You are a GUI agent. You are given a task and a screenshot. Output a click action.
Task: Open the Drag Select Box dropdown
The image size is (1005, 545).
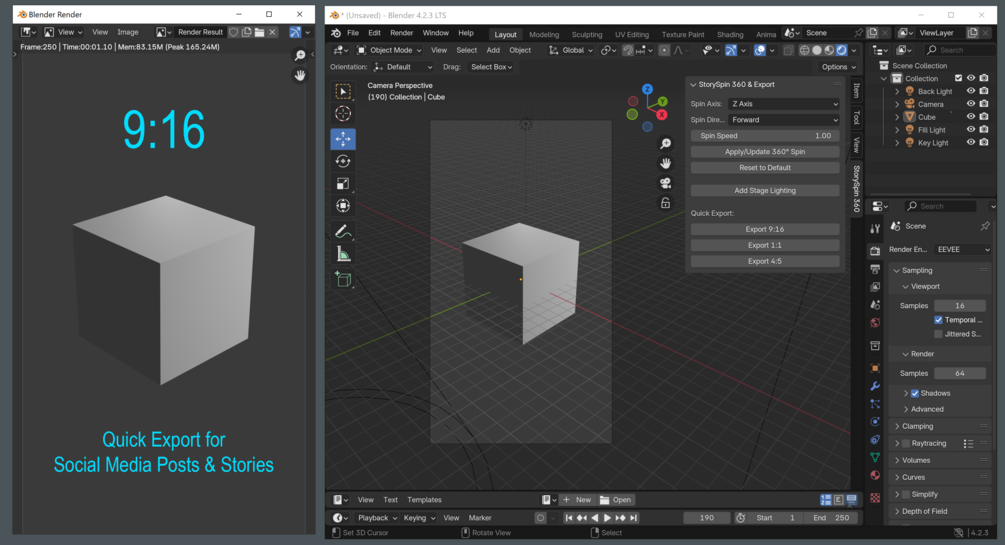[492, 67]
